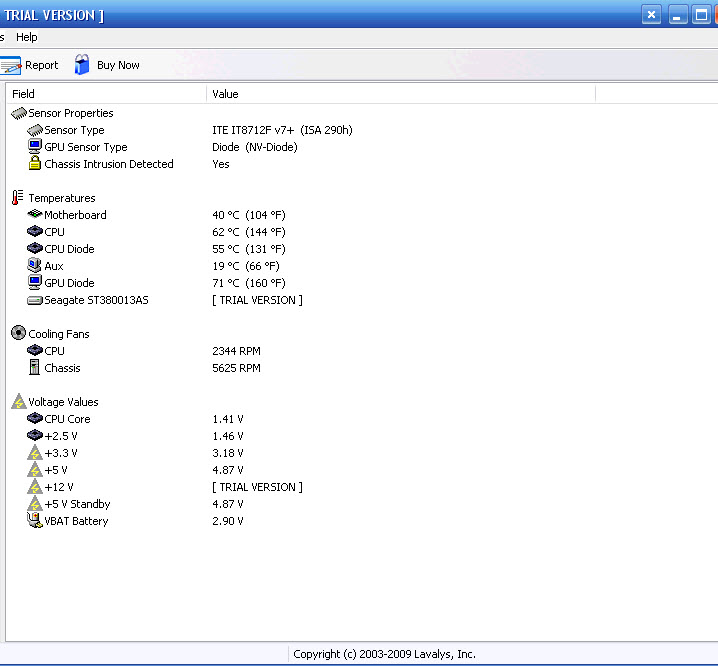Select the CPU Diode label
Viewport: 718px width, 666px height.
[x=69, y=249]
